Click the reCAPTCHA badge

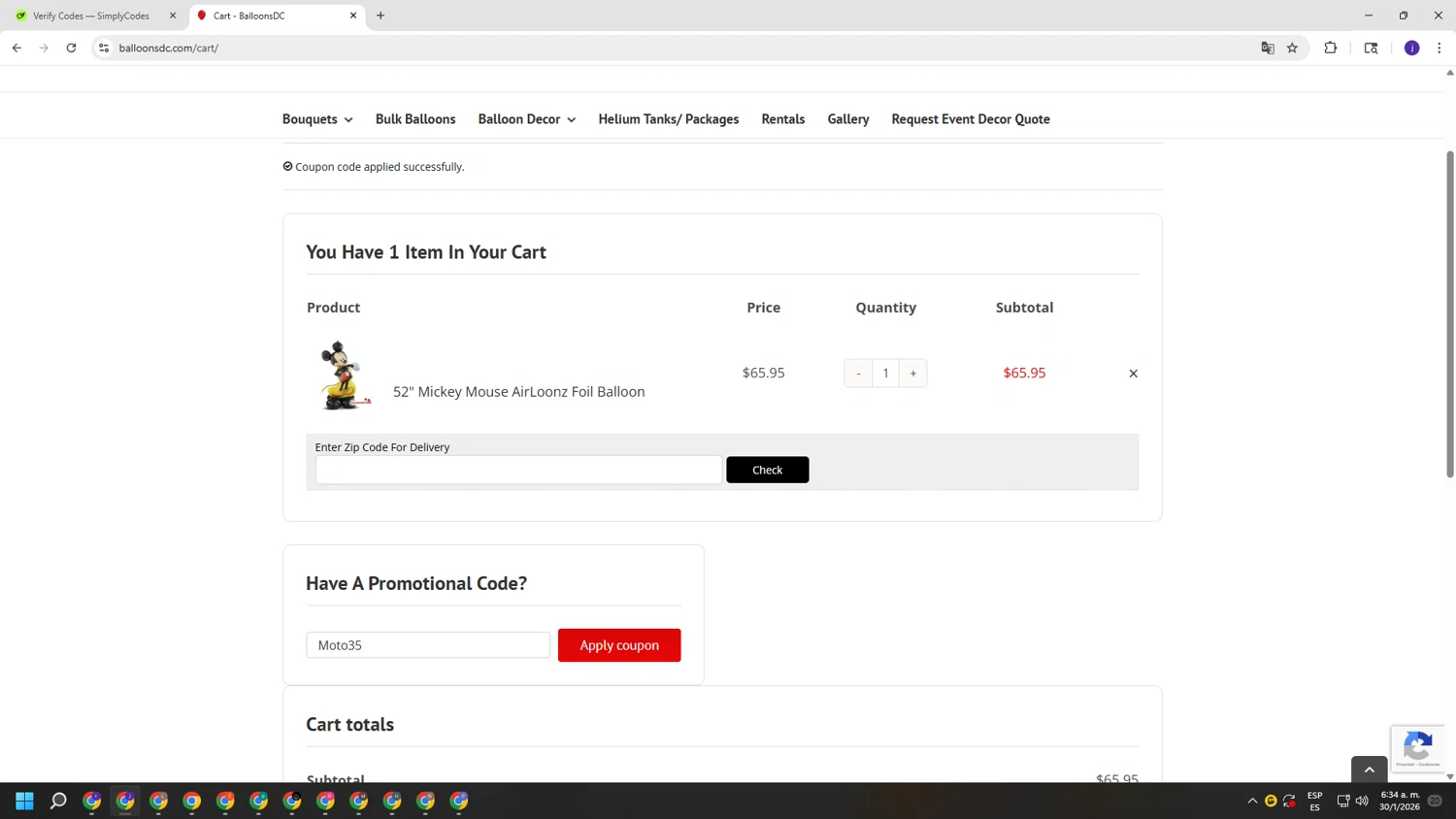1417,748
